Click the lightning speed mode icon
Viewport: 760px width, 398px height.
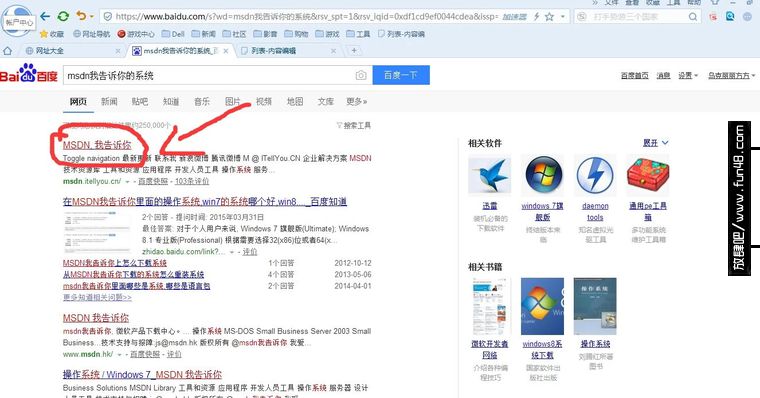[x=537, y=16]
